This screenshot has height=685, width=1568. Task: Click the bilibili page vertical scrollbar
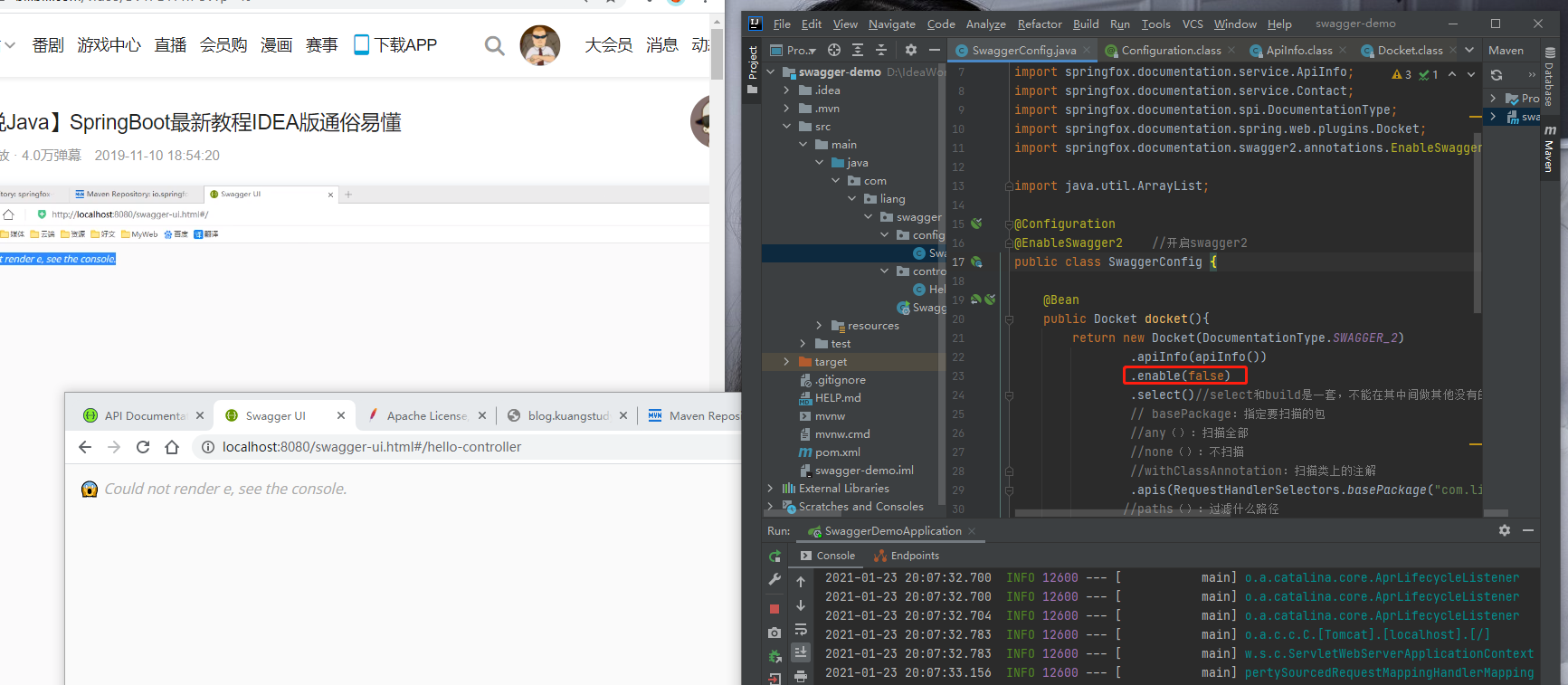pyautogui.click(x=716, y=54)
